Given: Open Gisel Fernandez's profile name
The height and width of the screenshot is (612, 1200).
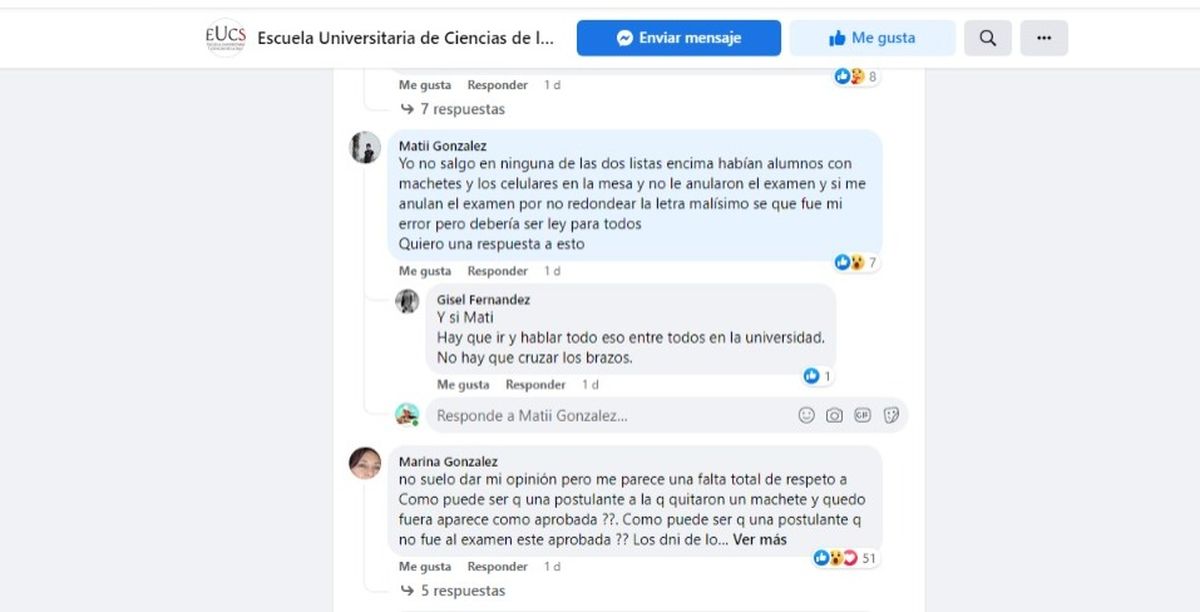Looking at the screenshot, I should pyautogui.click(x=483, y=300).
